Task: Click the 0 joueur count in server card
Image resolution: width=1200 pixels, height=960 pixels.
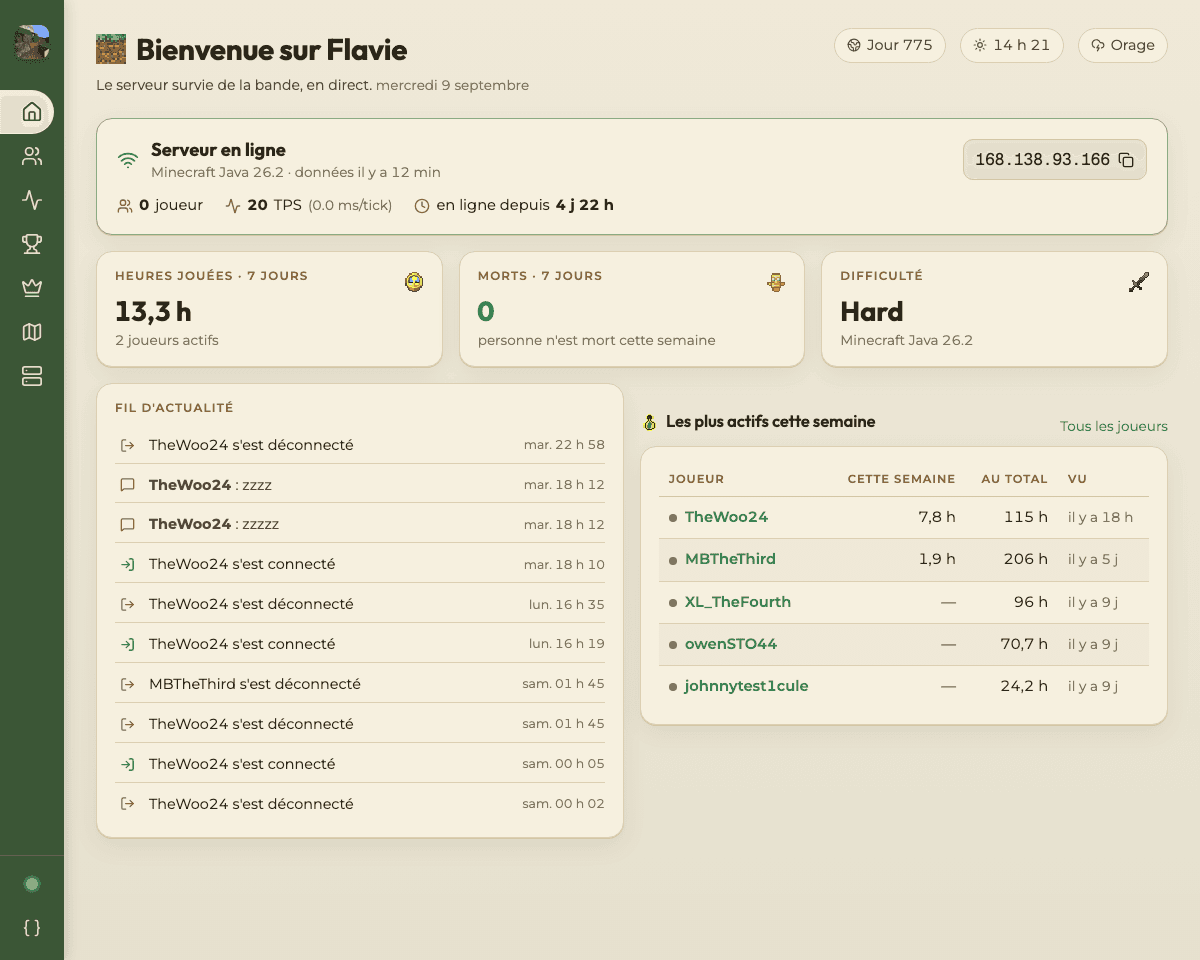Action: [160, 205]
